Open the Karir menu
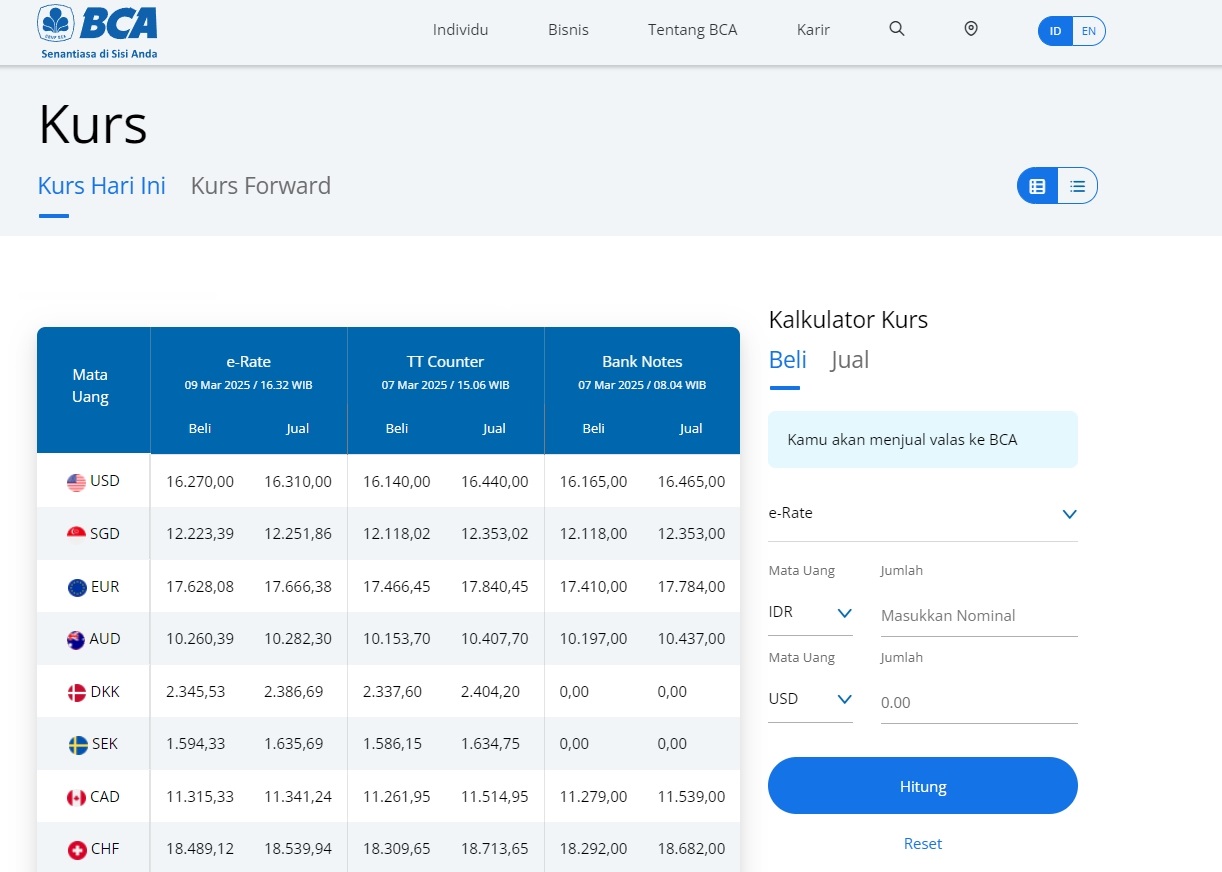Viewport: 1222px width, 872px height. click(x=813, y=30)
